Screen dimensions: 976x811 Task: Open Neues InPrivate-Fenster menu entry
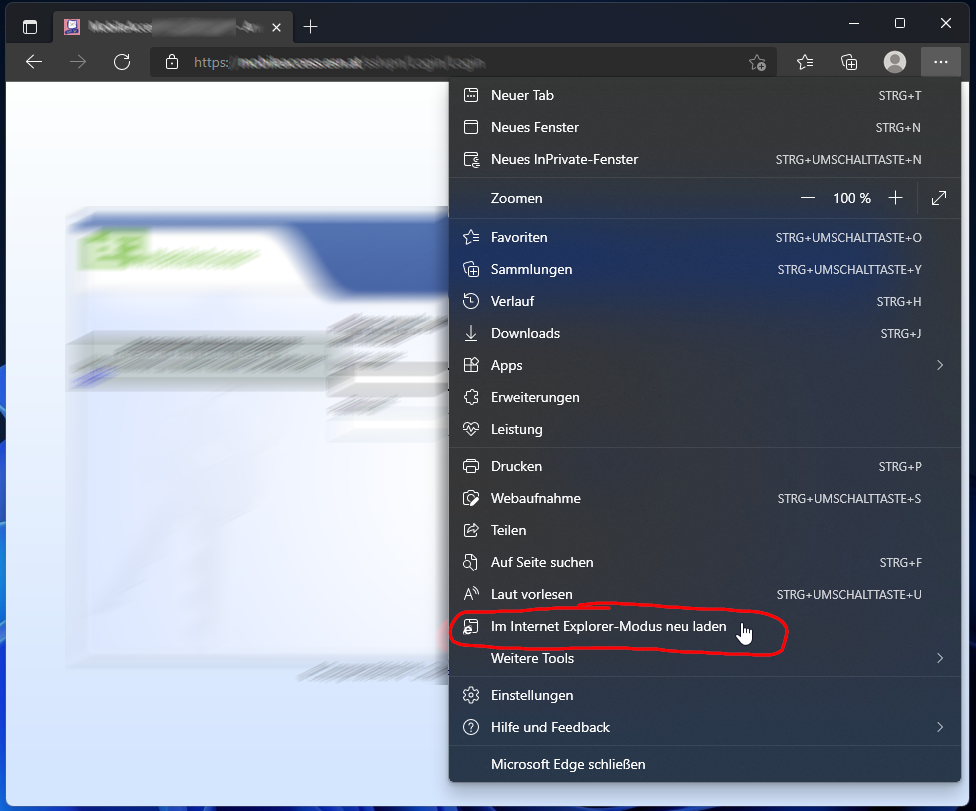[x=564, y=159]
